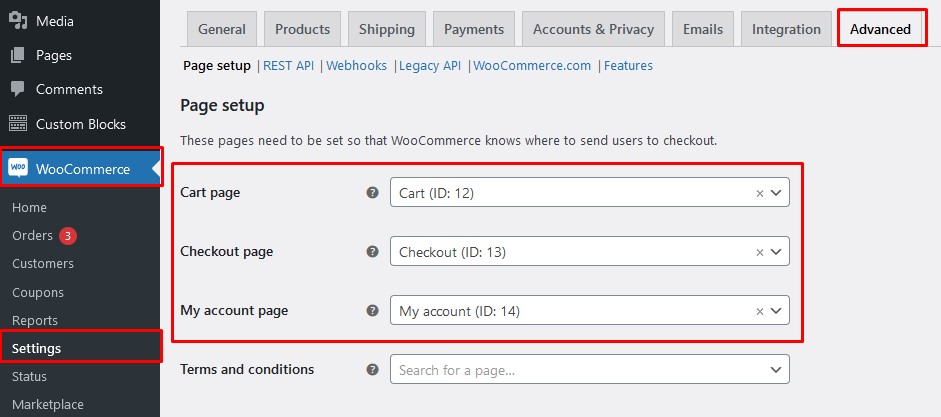The height and width of the screenshot is (417, 941).
Task: Clear the Checkout page selection
Action: pos(759,252)
